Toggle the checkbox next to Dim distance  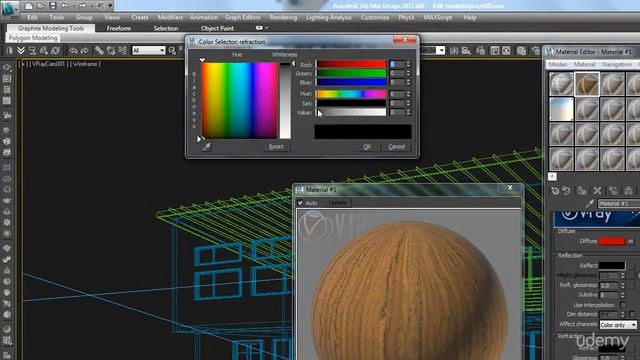click(632, 314)
